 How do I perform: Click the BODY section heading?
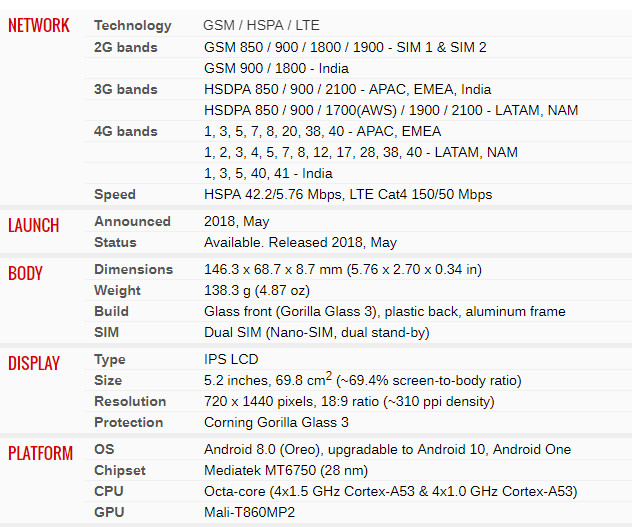26,273
